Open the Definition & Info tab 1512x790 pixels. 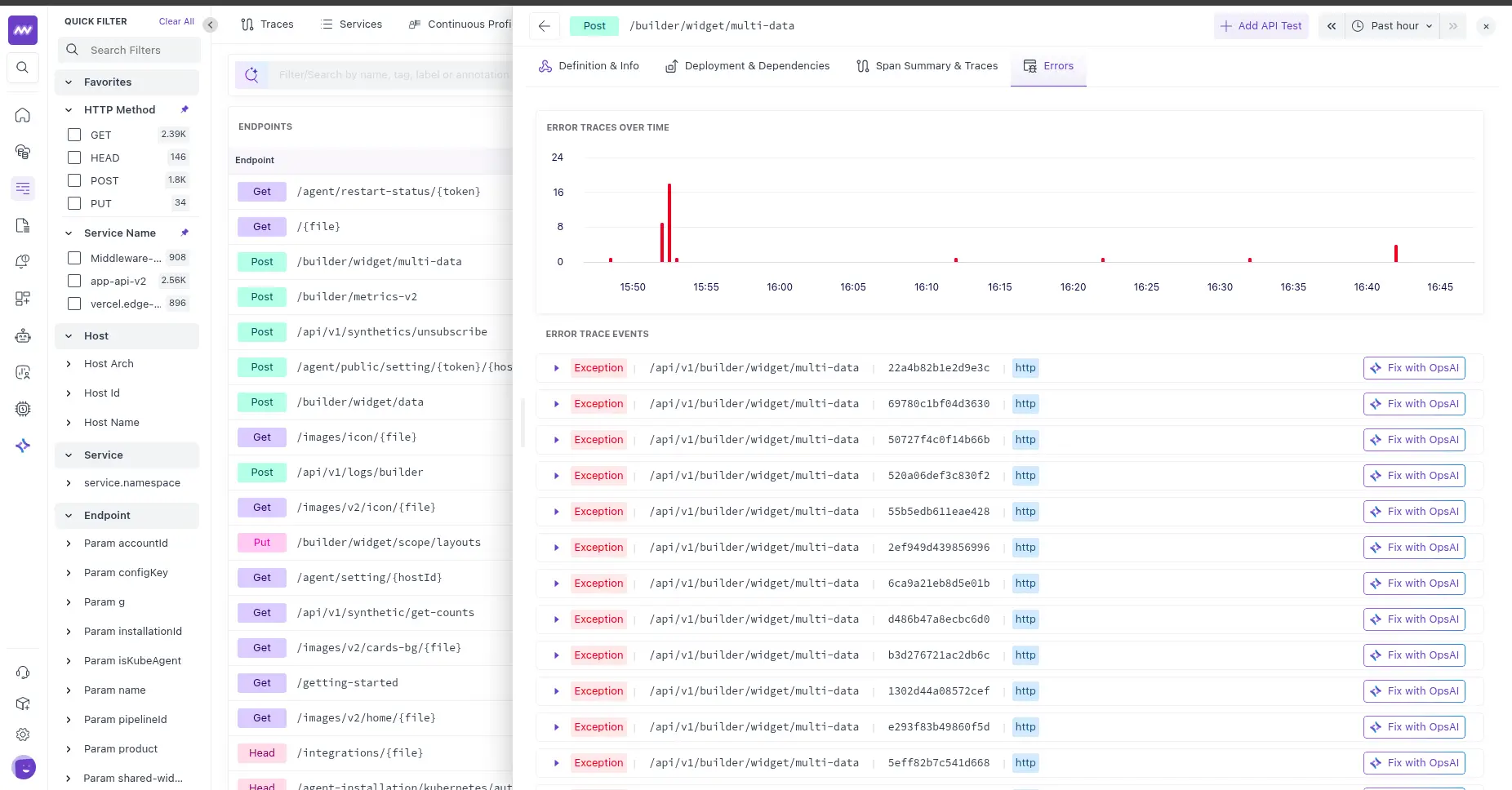(x=589, y=66)
